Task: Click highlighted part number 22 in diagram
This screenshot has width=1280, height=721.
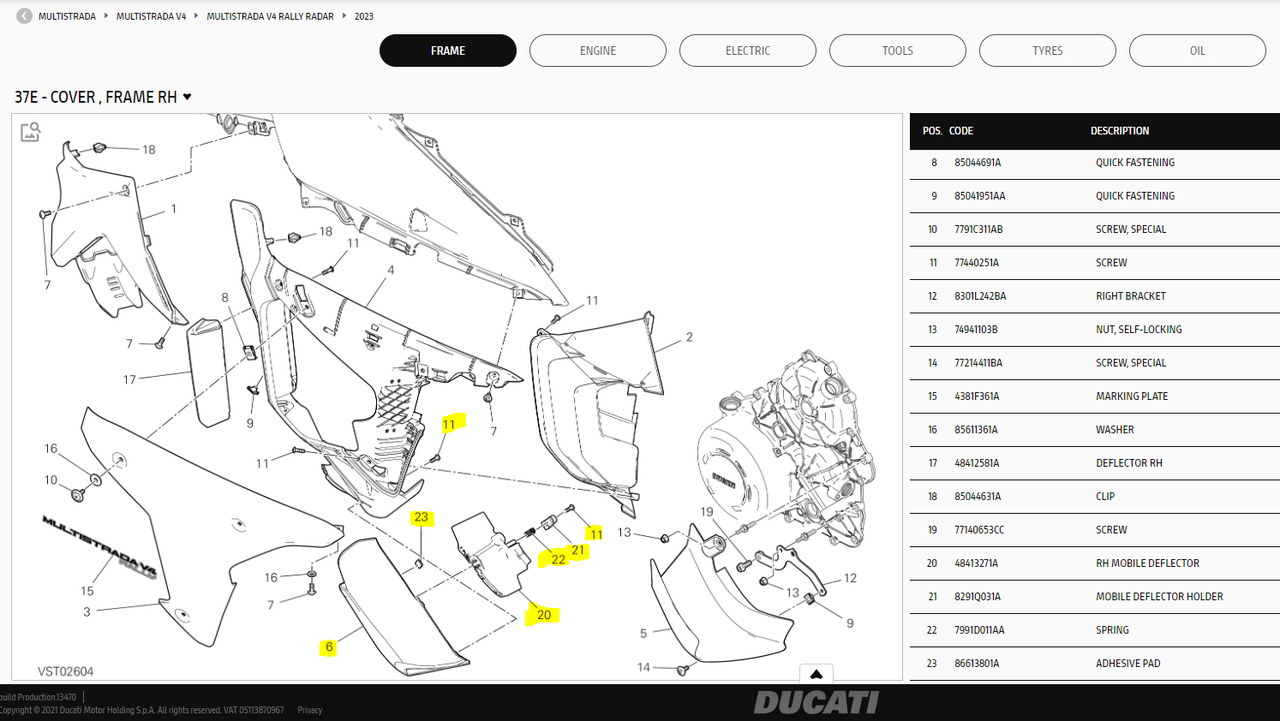Action: pyautogui.click(x=558, y=559)
